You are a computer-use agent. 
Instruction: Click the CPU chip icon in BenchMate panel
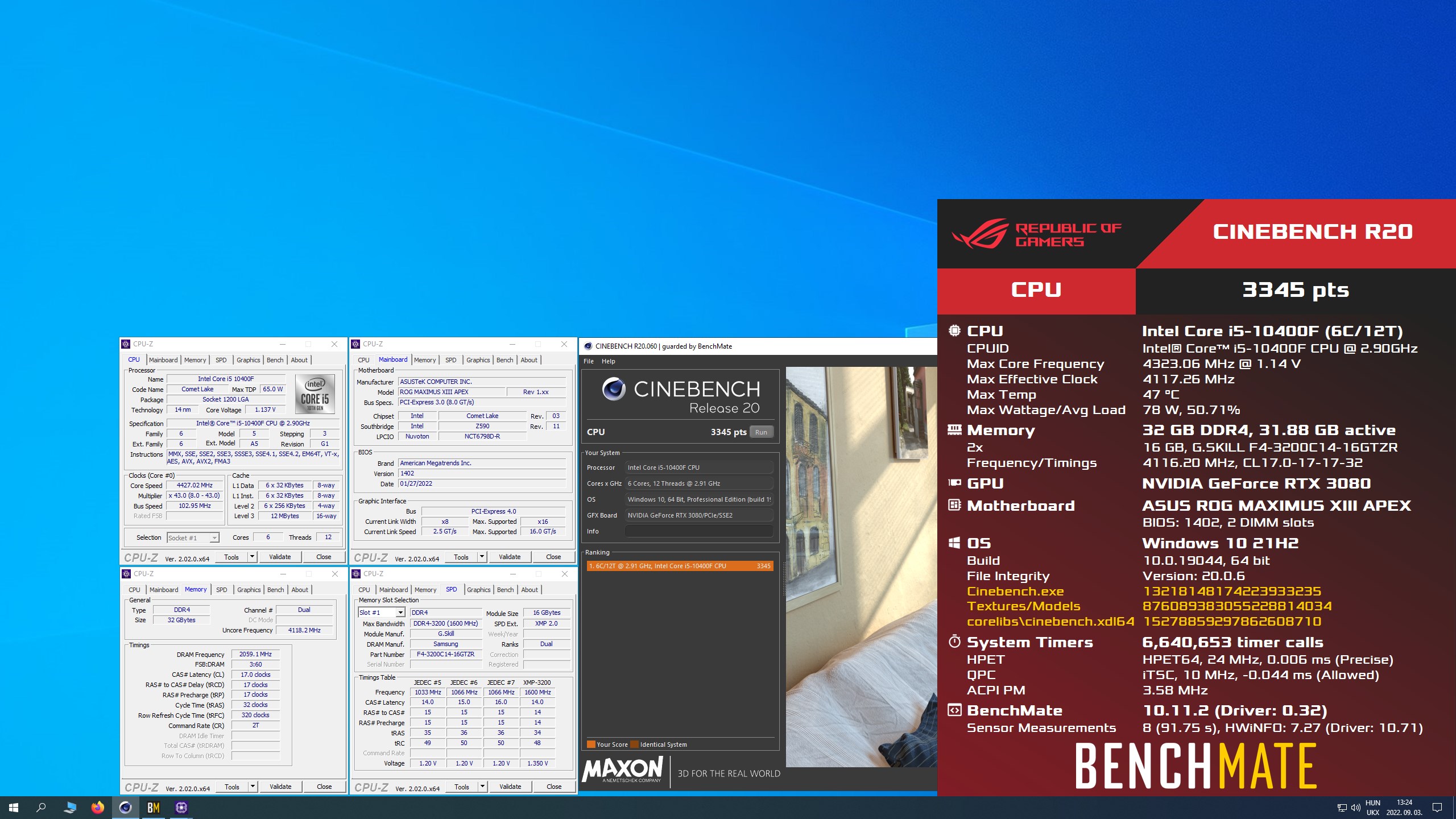(x=954, y=330)
